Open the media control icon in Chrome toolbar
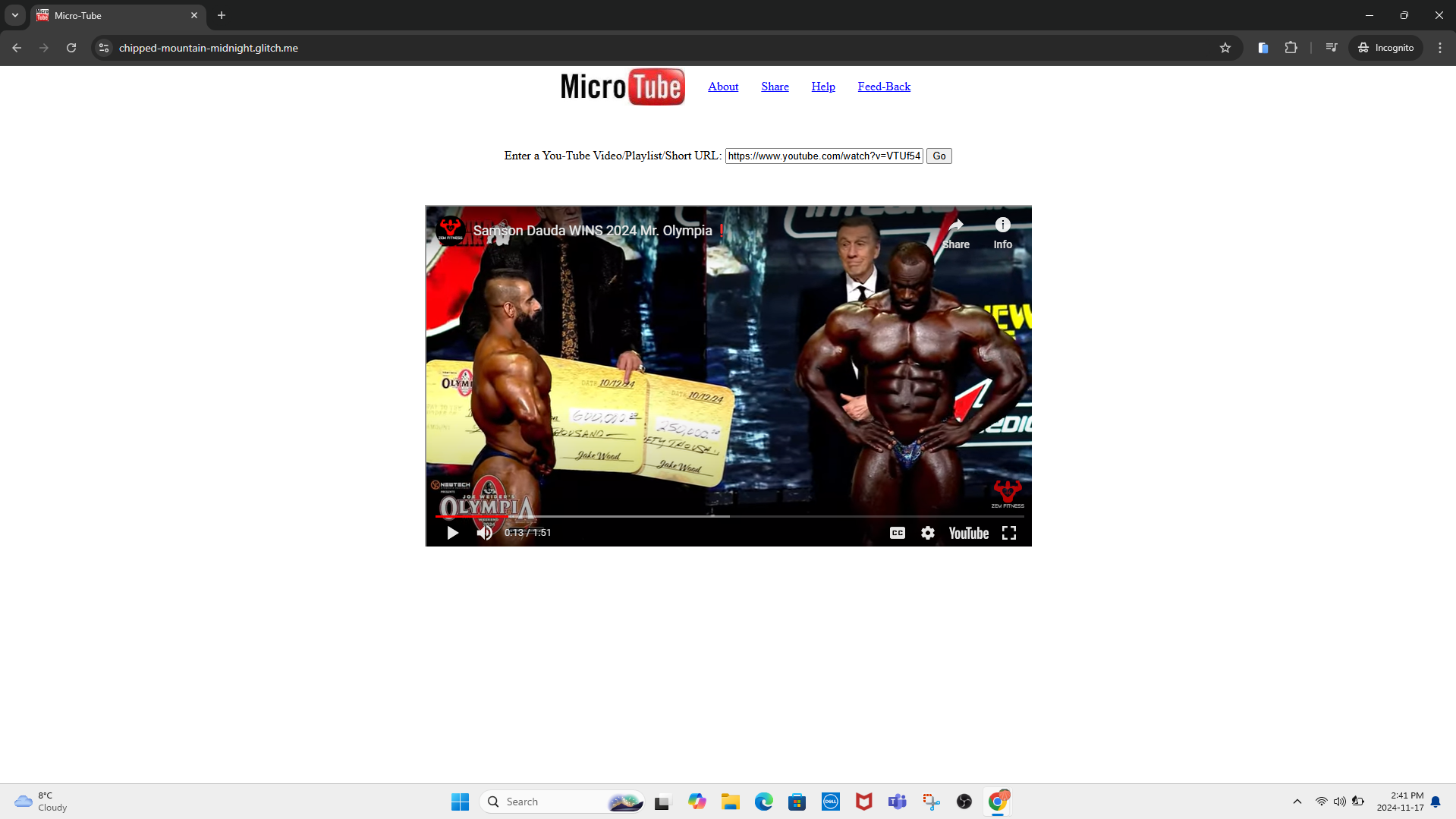 [1332, 48]
